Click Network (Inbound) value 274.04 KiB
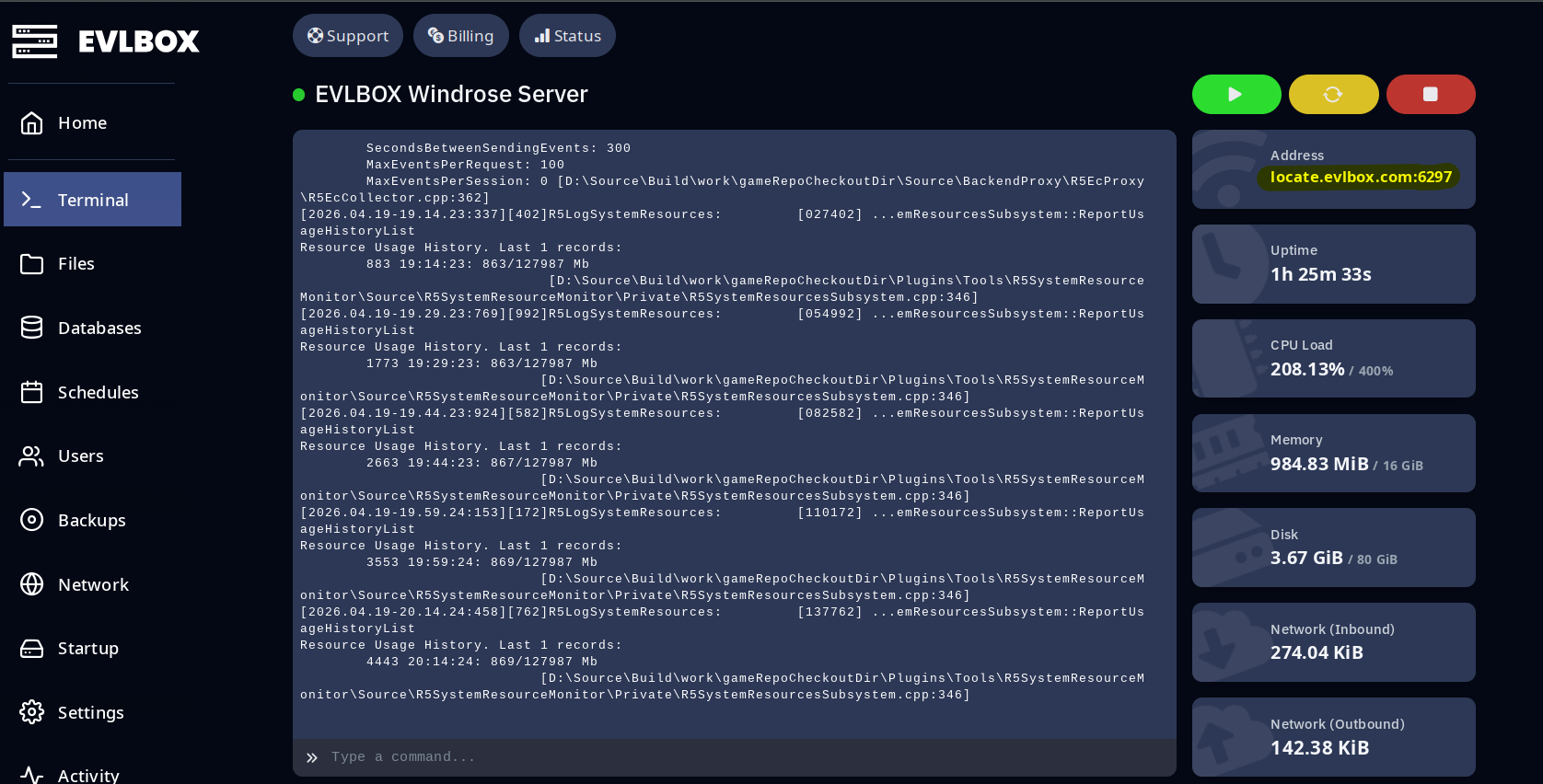1543x784 pixels. pos(1317,652)
